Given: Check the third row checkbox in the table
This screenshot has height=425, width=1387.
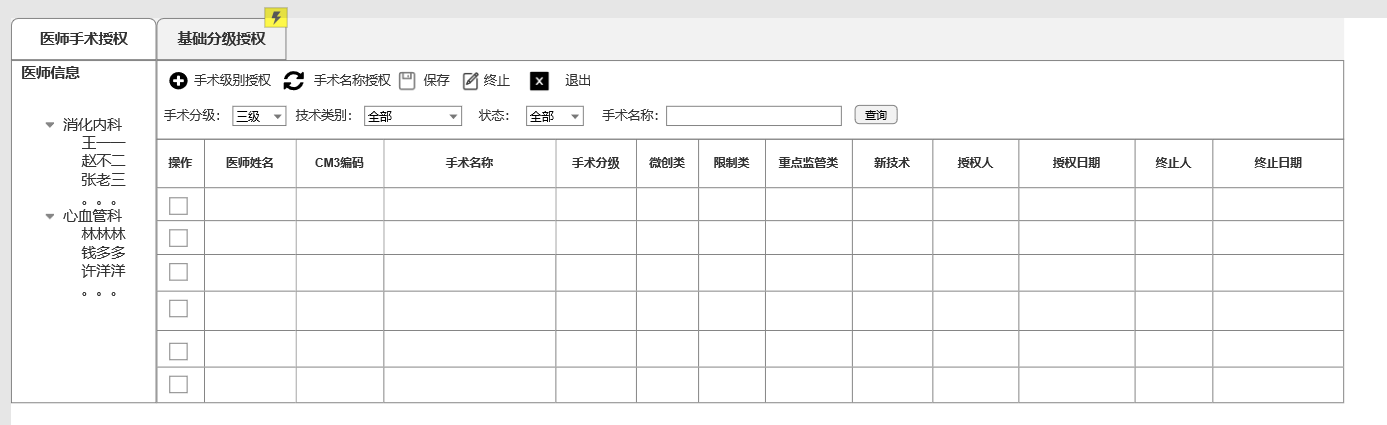Looking at the screenshot, I should tap(178, 272).
